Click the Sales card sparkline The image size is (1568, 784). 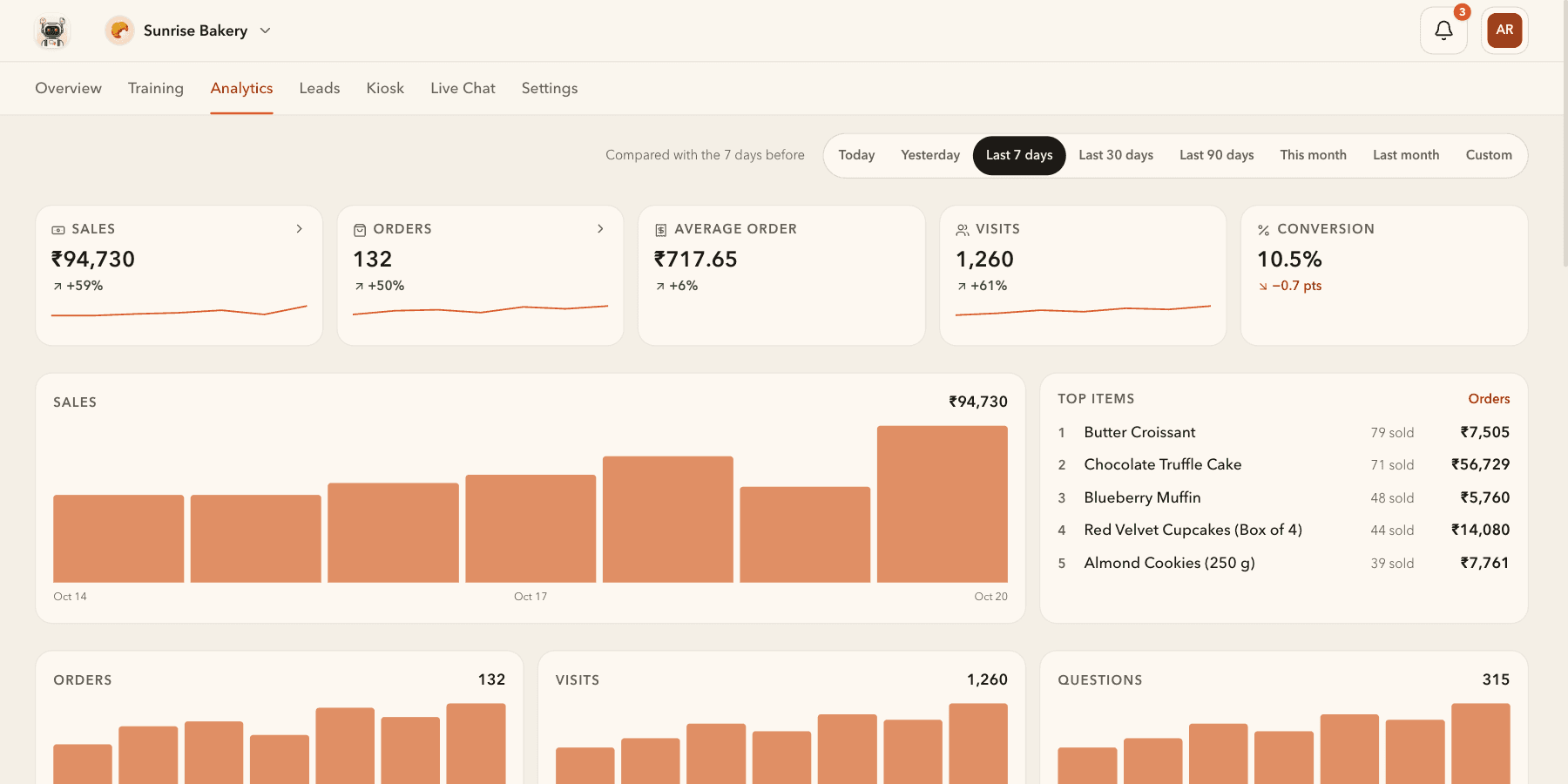(x=179, y=311)
